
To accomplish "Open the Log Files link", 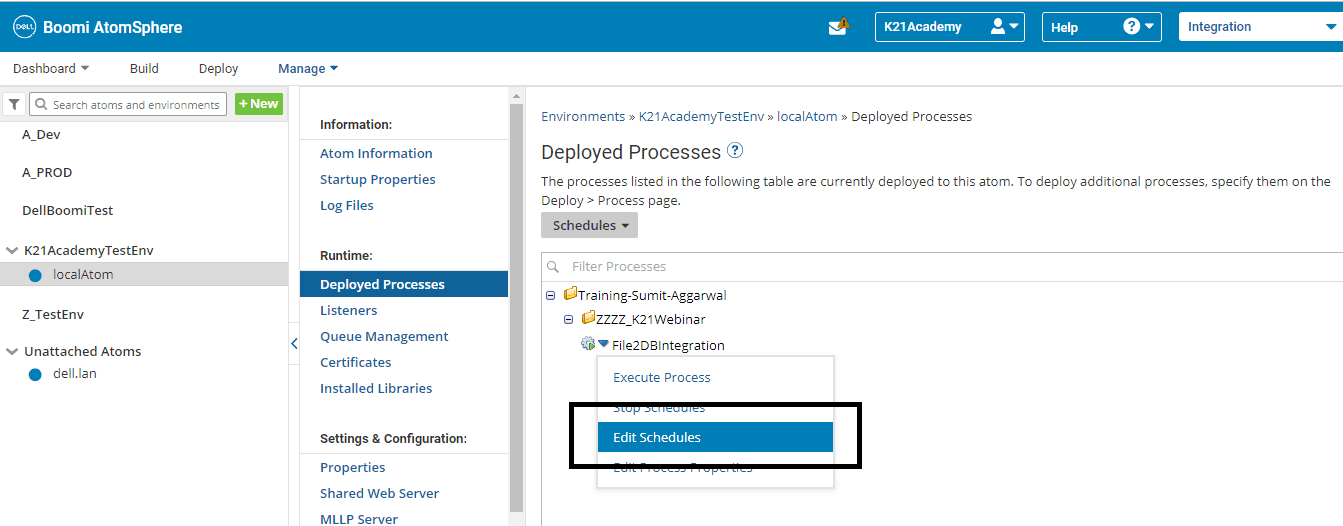I will (x=347, y=205).
